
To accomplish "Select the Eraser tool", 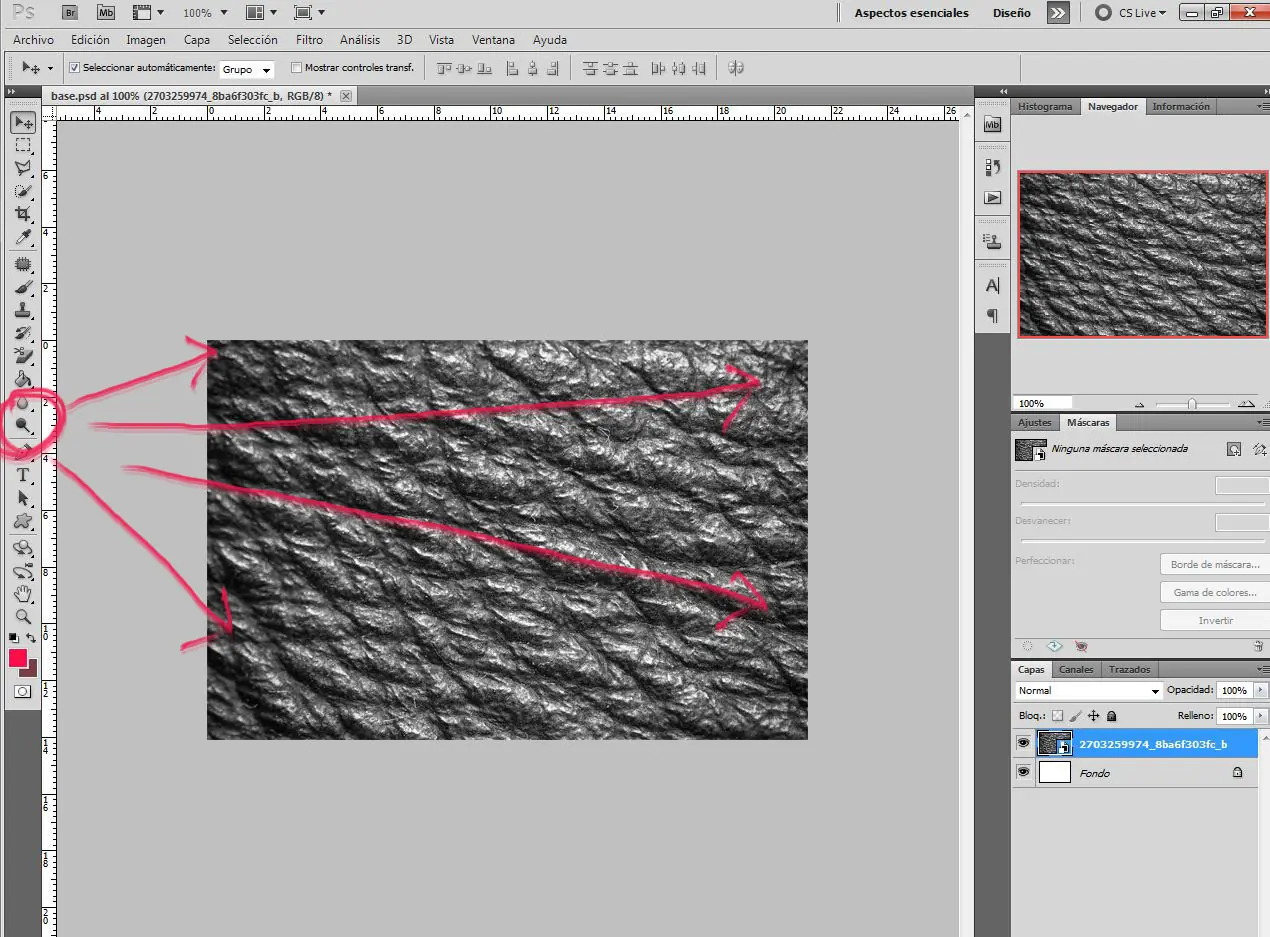I will pos(23,356).
